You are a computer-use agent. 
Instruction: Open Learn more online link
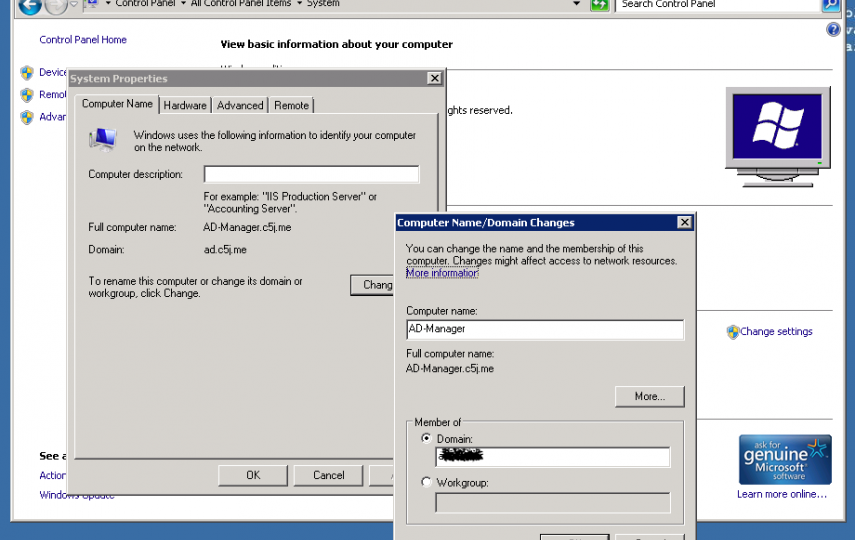click(782, 494)
